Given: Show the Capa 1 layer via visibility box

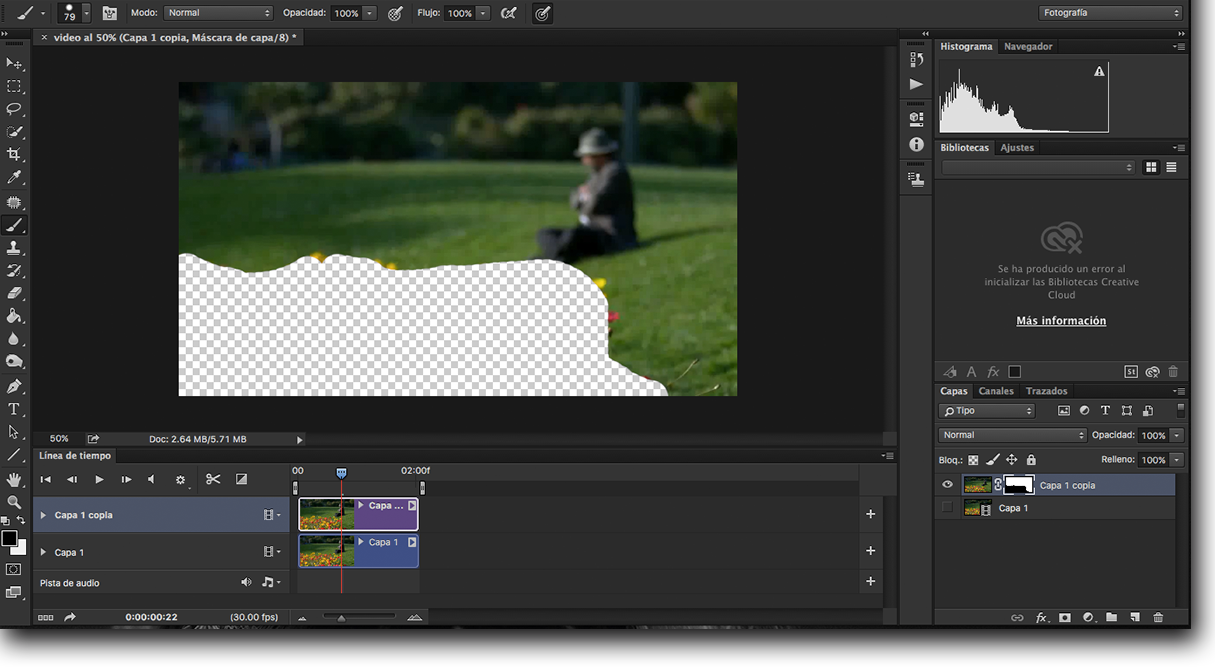Looking at the screenshot, I should point(948,508).
